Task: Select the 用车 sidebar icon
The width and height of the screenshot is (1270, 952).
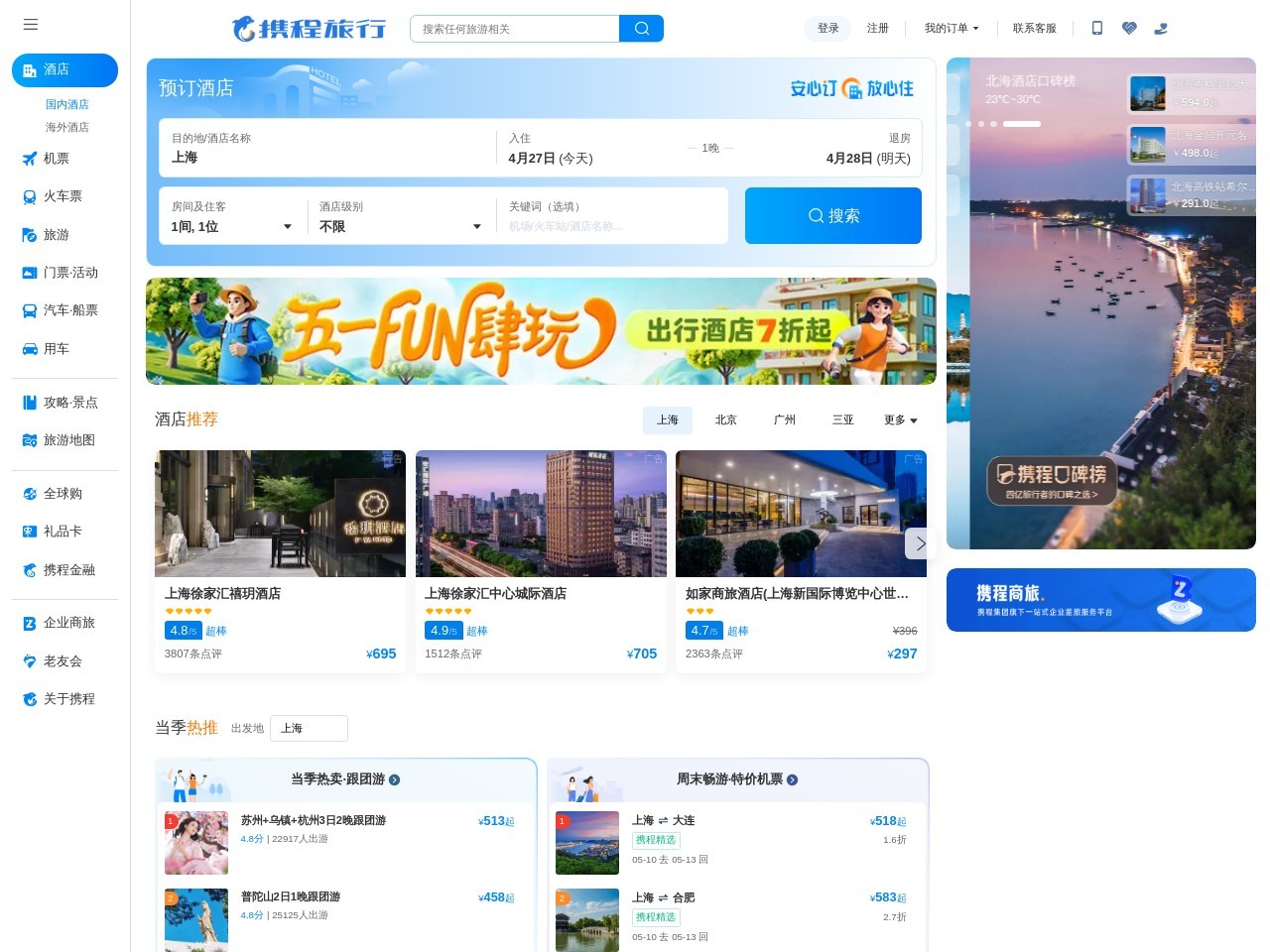Action: (x=30, y=348)
